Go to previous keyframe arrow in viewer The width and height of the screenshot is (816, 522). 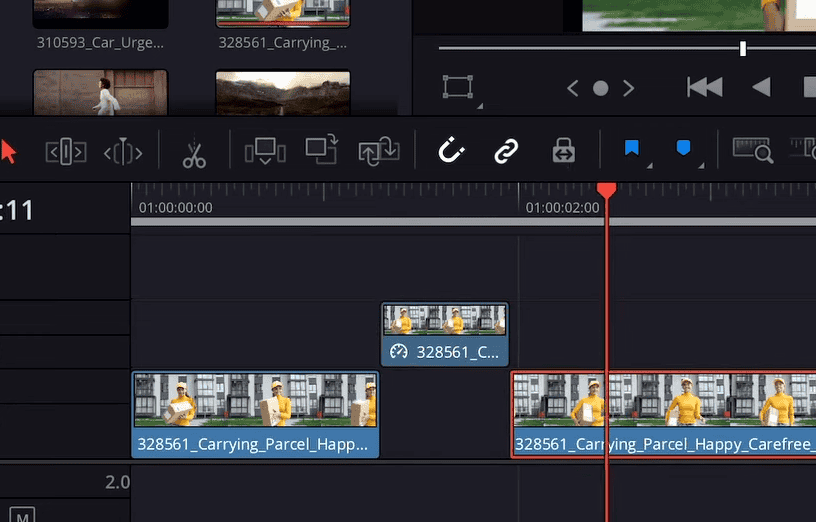[572, 88]
